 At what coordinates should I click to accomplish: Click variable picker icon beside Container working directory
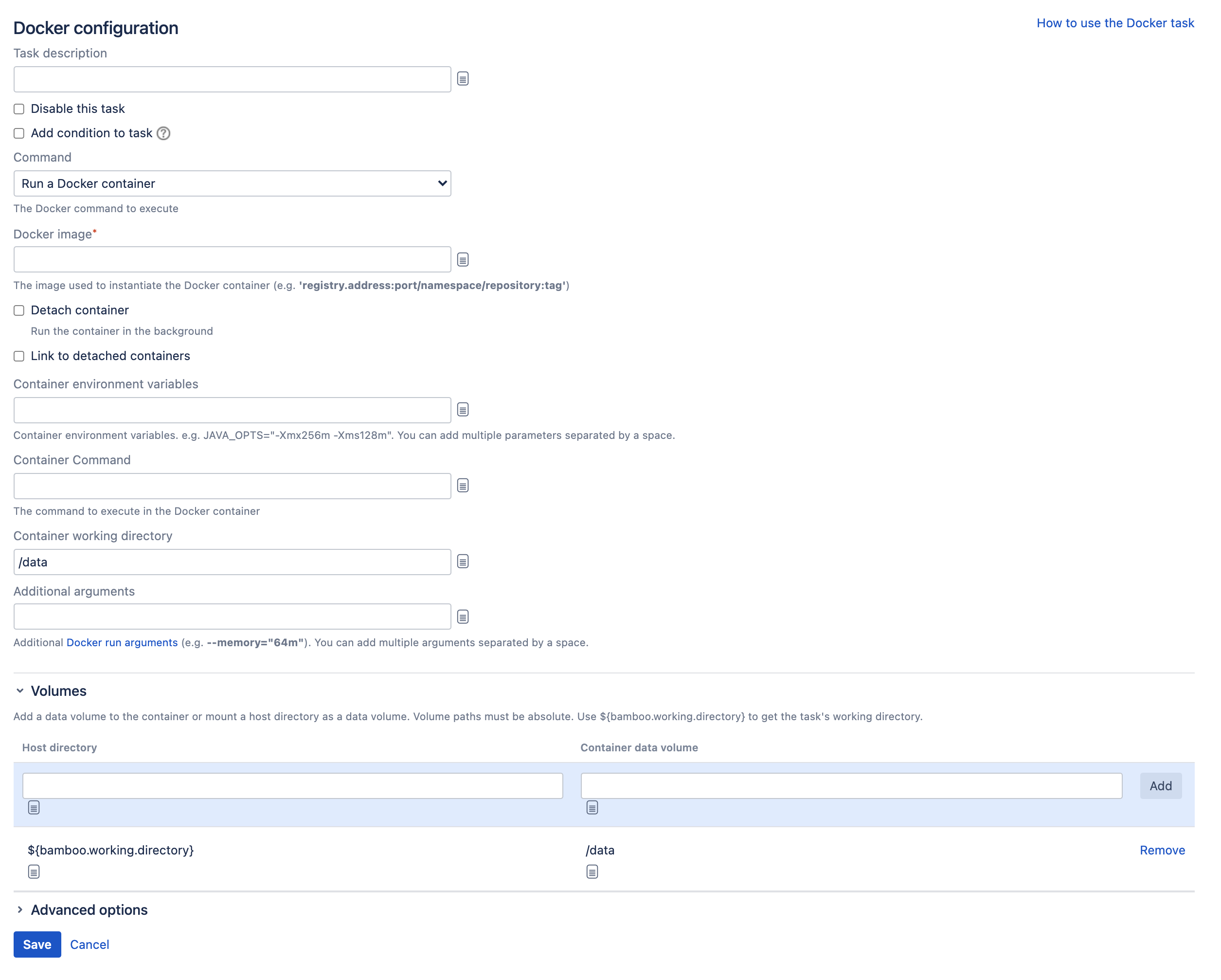coord(463,562)
